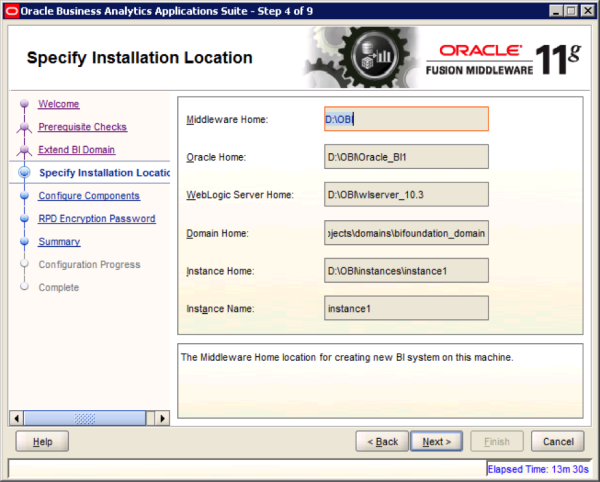The width and height of the screenshot is (600, 482).
Task: Click the Oracle Home field
Action: pyautogui.click(x=406, y=157)
